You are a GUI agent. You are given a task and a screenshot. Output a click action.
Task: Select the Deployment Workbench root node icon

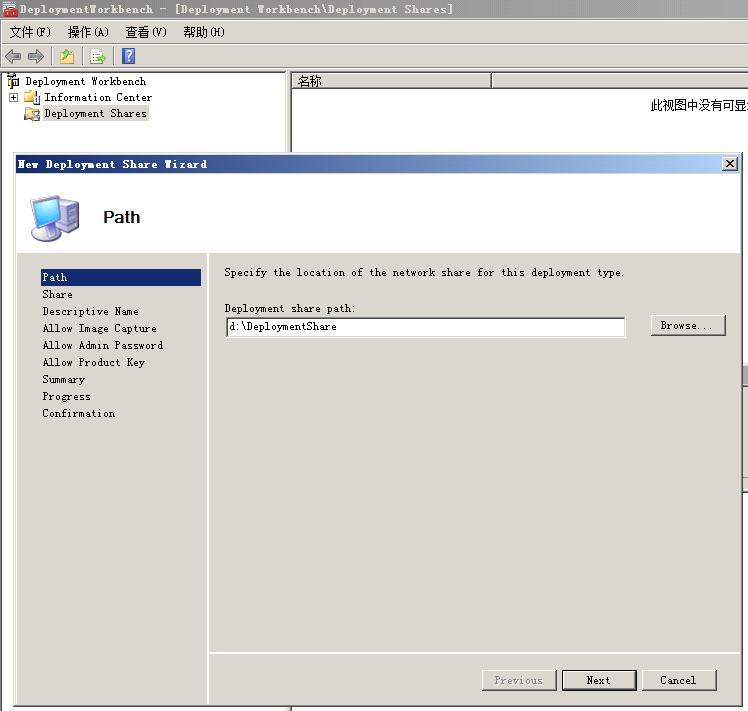click(13, 81)
